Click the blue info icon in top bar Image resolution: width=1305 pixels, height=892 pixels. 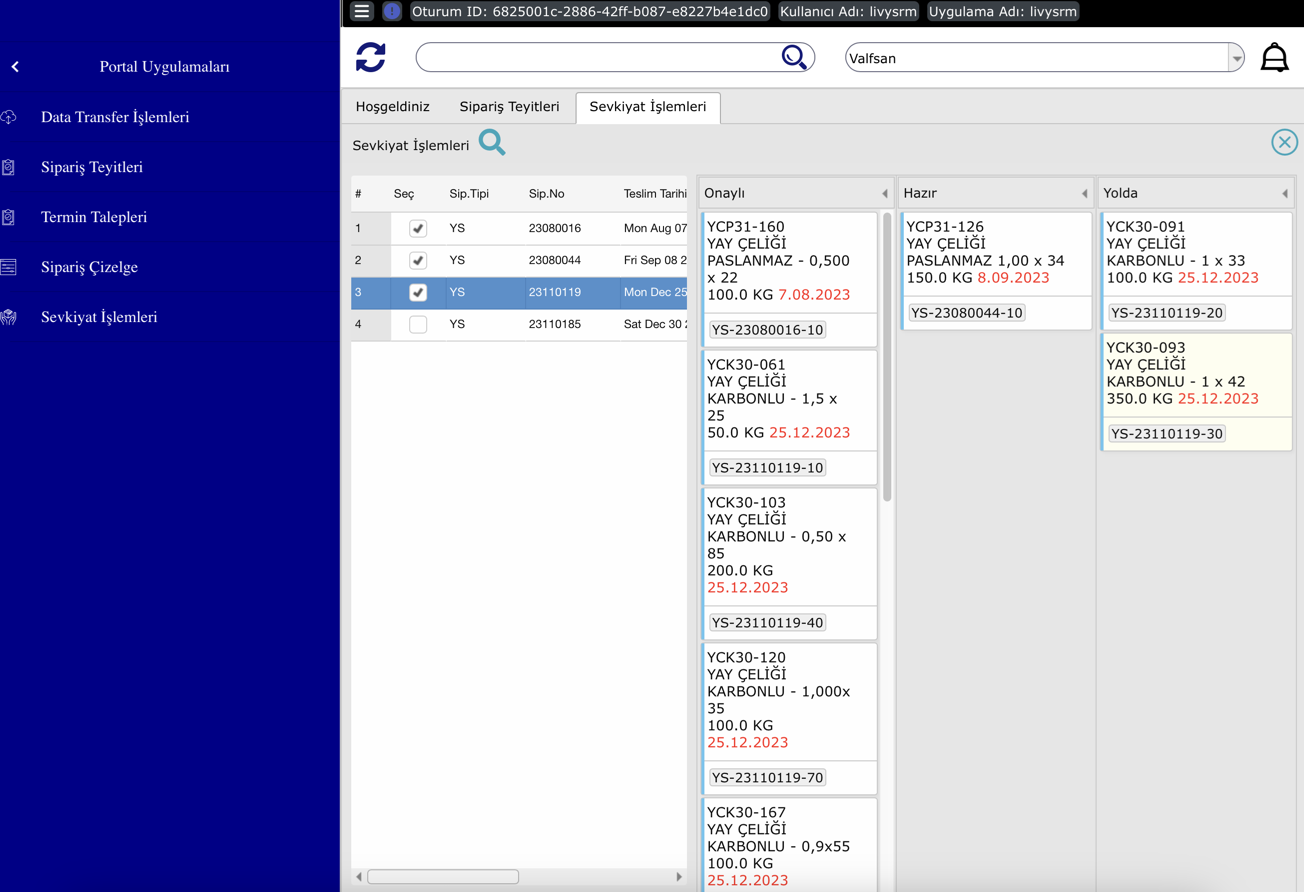click(392, 12)
